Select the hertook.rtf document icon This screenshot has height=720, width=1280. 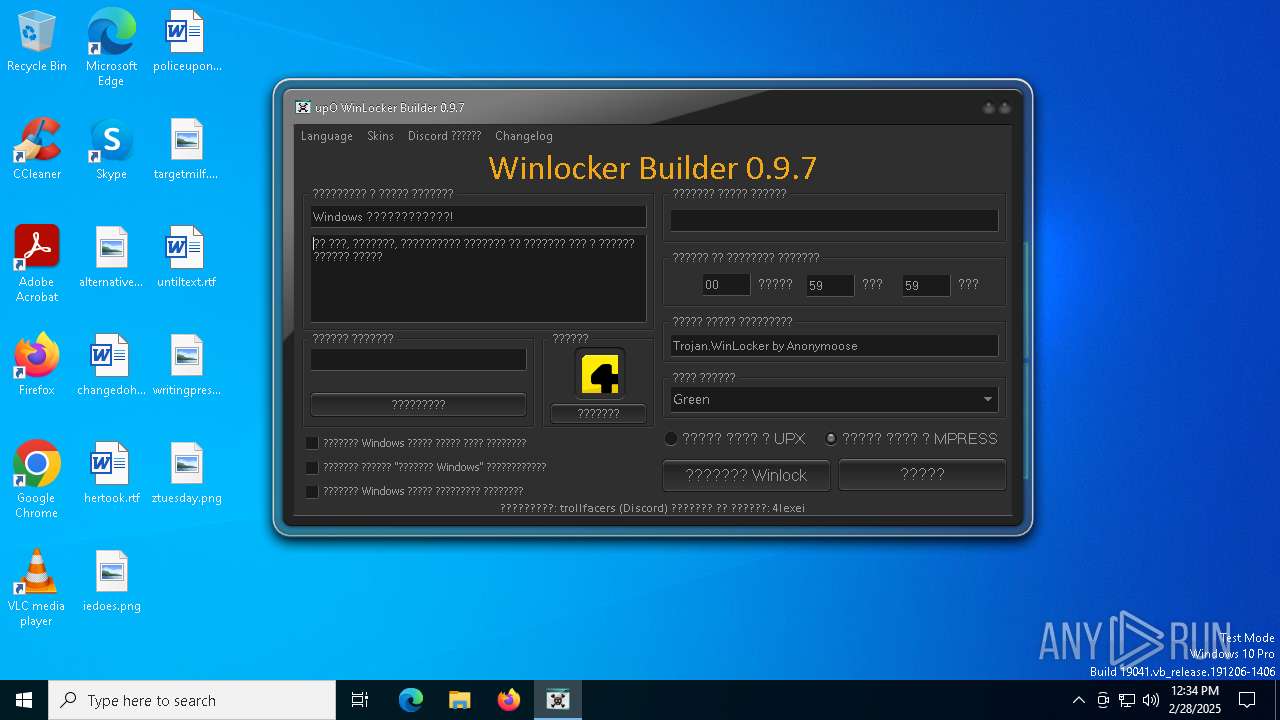coord(111,473)
